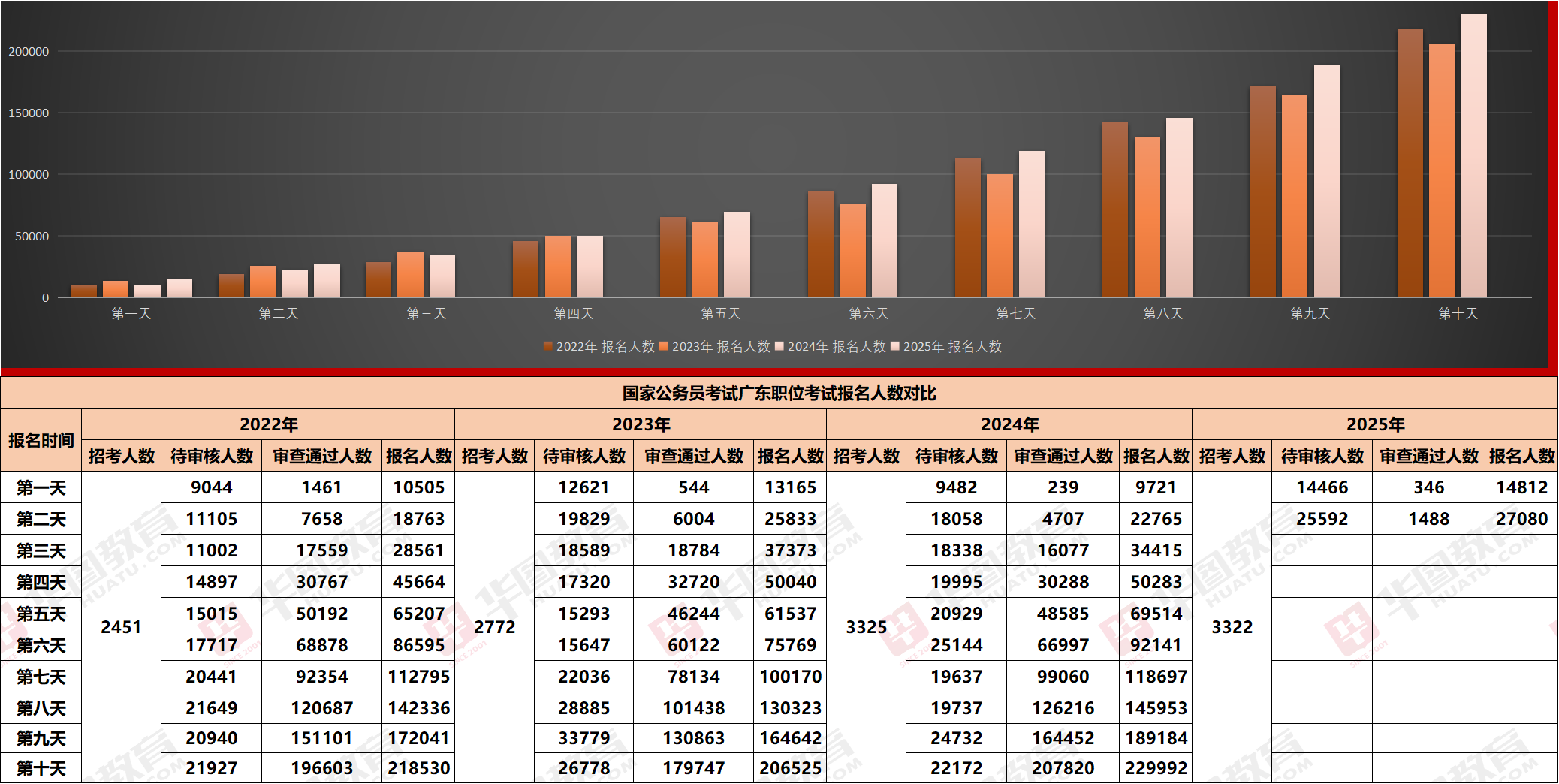
Task: Select cell with value 196603
Action: (x=322, y=768)
